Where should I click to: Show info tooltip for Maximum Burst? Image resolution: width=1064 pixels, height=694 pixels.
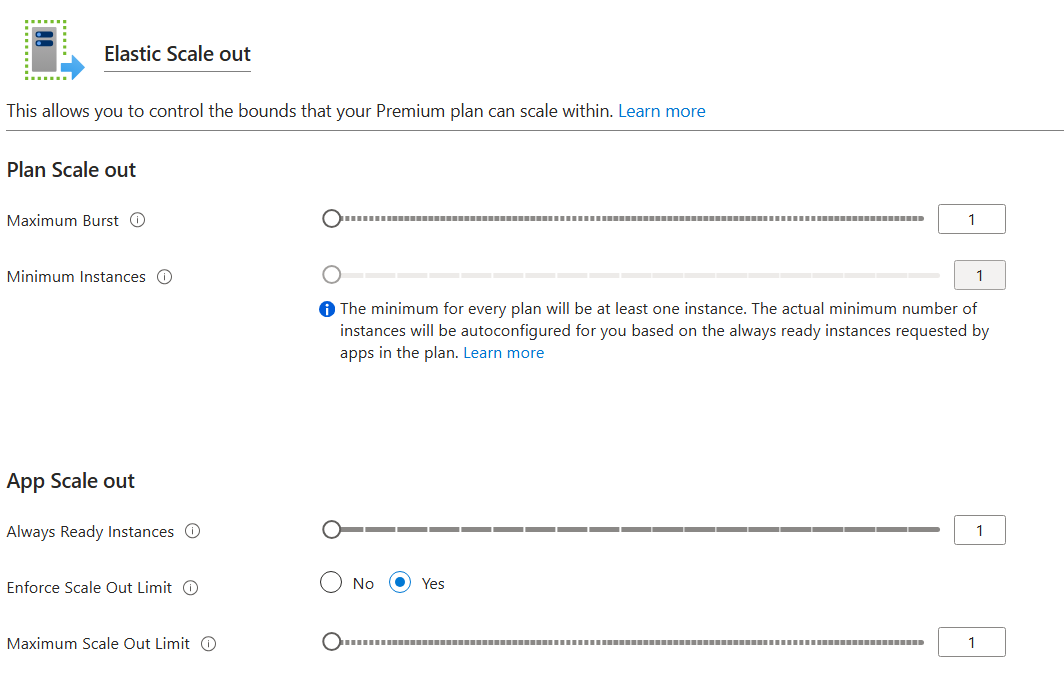138,220
